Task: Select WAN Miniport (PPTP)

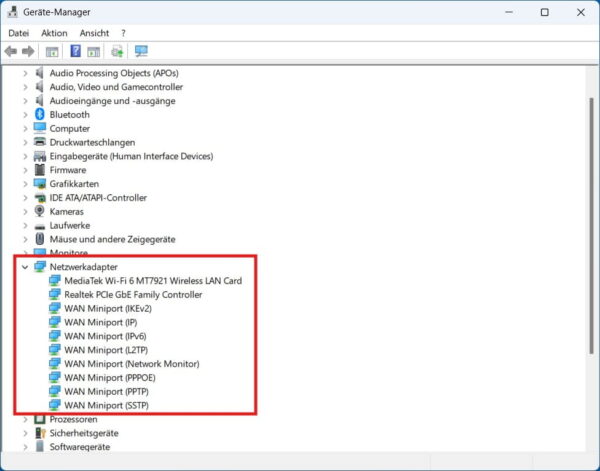Action: 106,391
